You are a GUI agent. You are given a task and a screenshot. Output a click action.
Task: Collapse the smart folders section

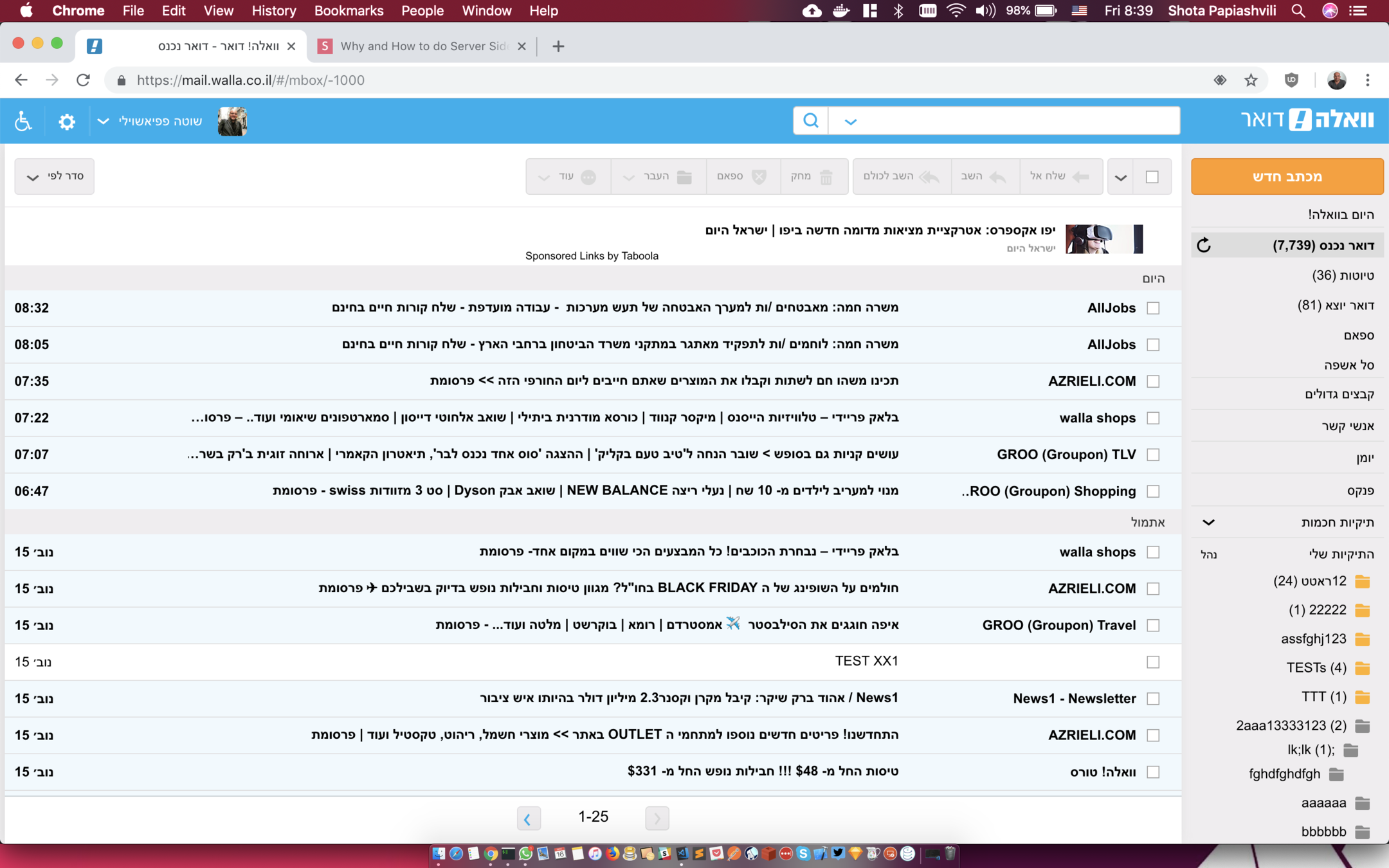(x=1208, y=522)
